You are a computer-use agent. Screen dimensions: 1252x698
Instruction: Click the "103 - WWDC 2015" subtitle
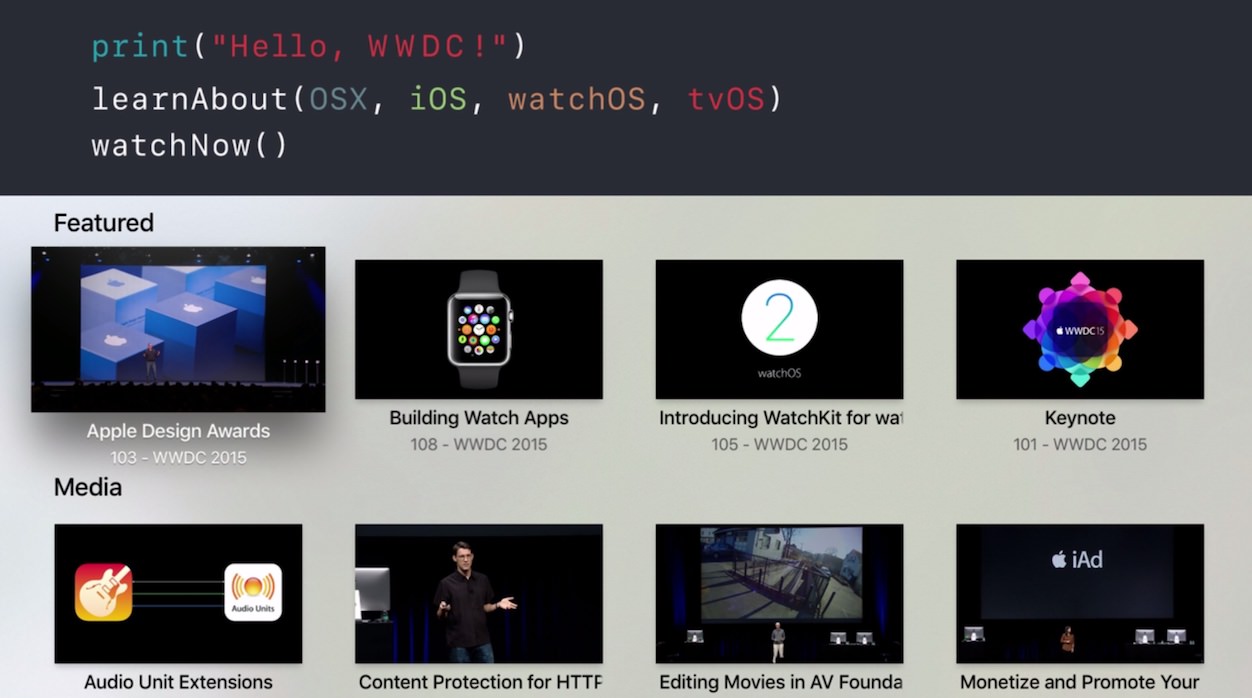(x=178, y=458)
